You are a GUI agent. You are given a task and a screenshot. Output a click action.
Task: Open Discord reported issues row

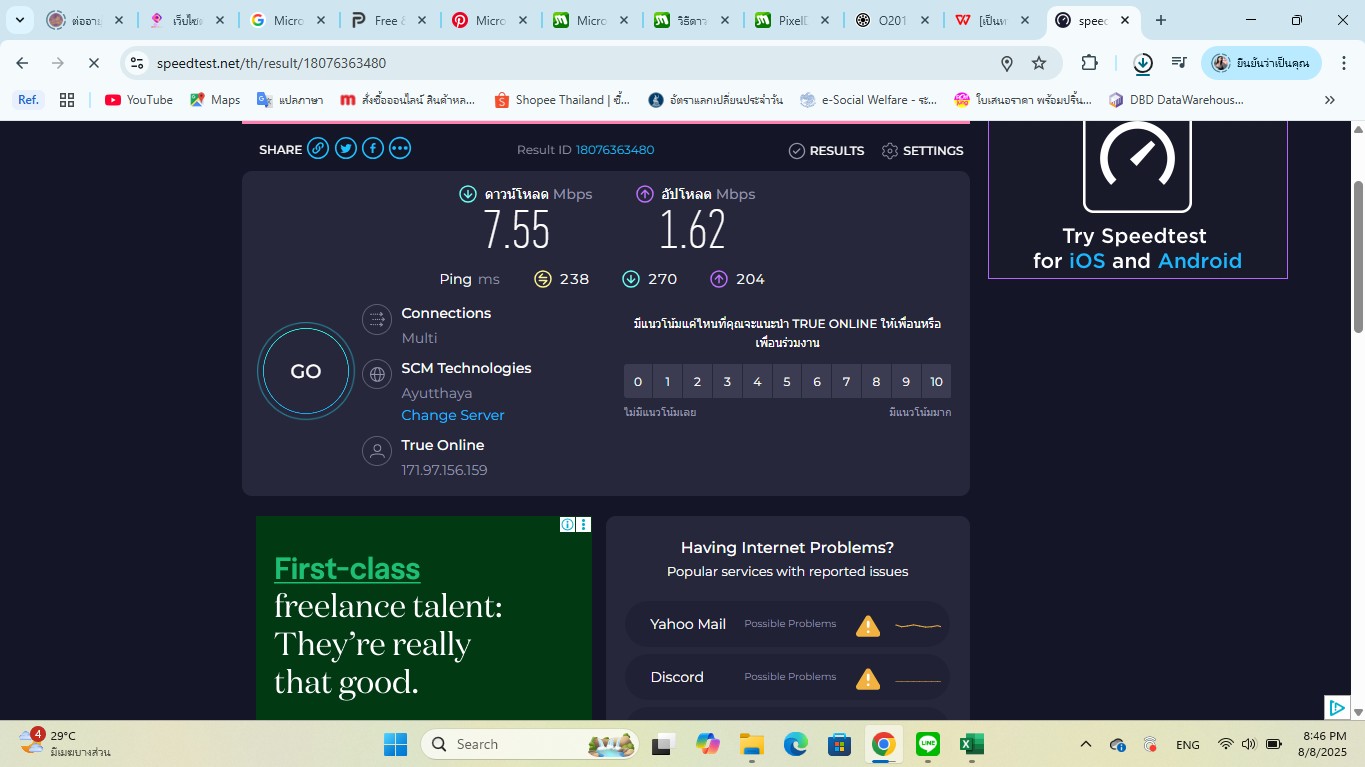[788, 677]
